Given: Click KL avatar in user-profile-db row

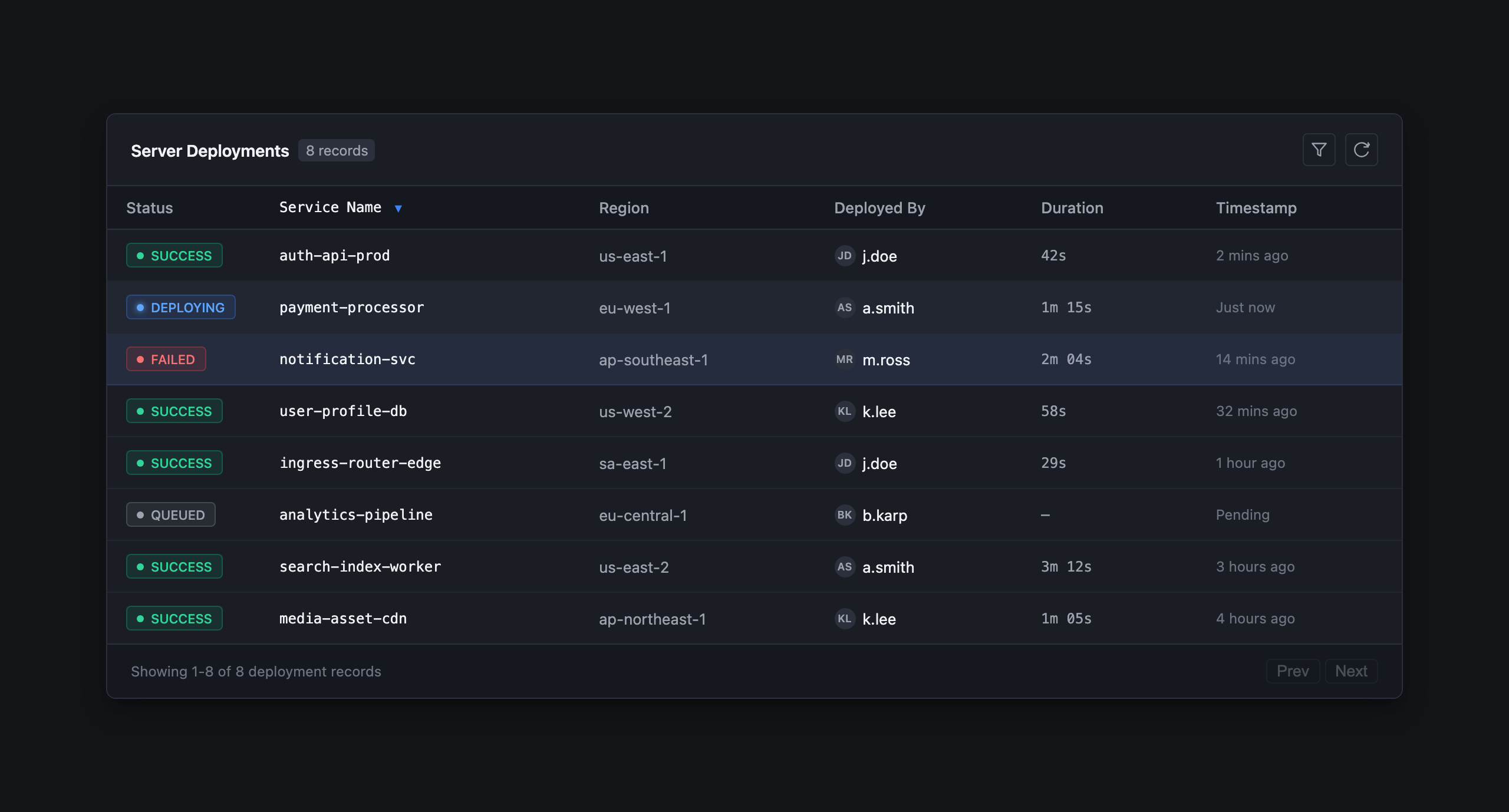Looking at the screenshot, I should 845,411.
